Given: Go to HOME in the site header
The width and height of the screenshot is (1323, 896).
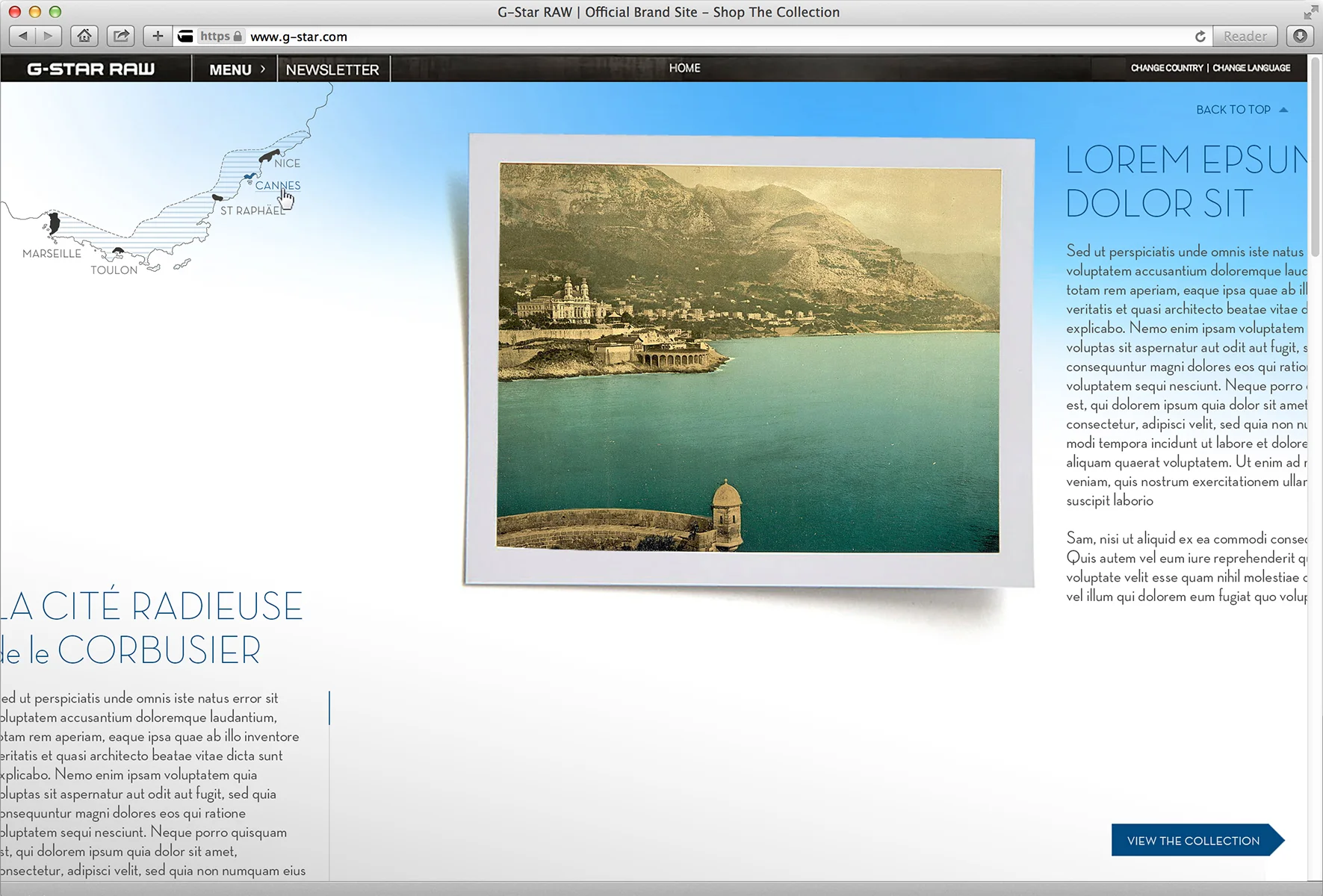Looking at the screenshot, I should tap(684, 68).
